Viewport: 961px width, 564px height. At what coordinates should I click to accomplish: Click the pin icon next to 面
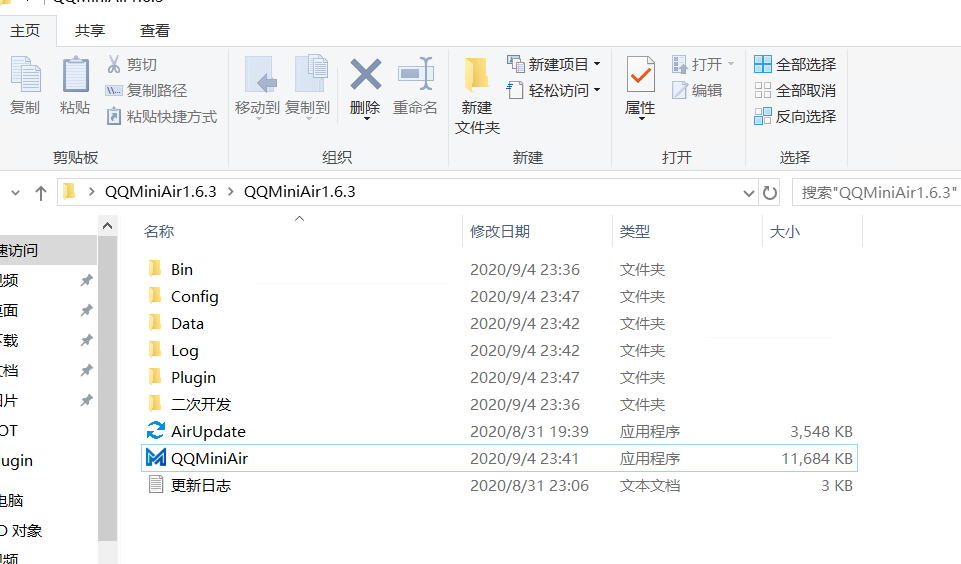[86, 310]
